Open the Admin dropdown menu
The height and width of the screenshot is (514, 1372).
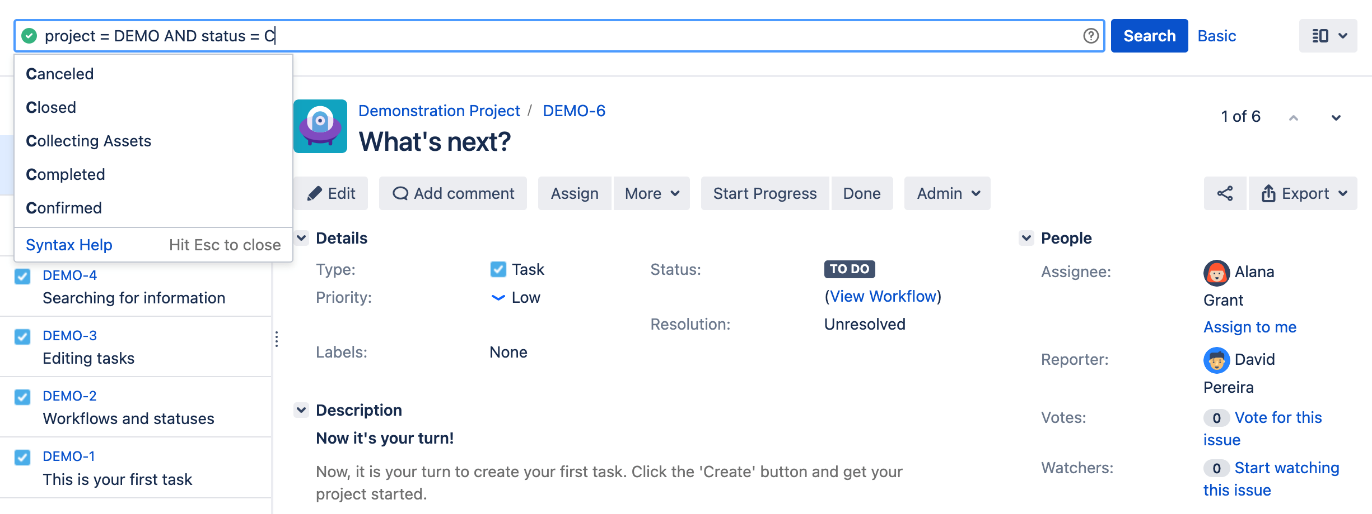[x=947, y=193]
